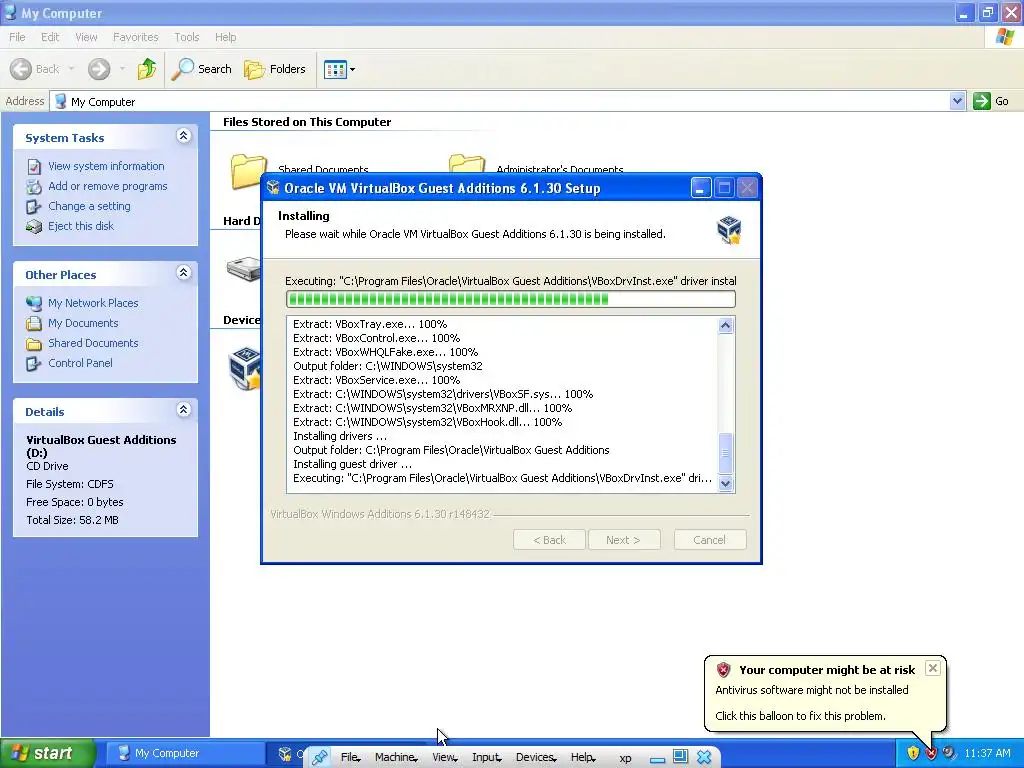Viewport: 1024px width, 768px height.
Task: Click the install log scroll down arrow
Action: (726, 484)
